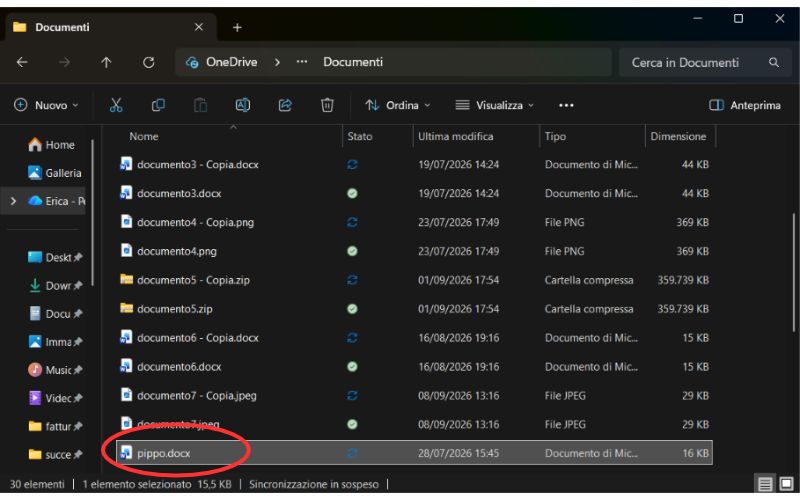The image size is (800, 500).
Task: Sort by the Tipo column header
Action: point(555,136)
